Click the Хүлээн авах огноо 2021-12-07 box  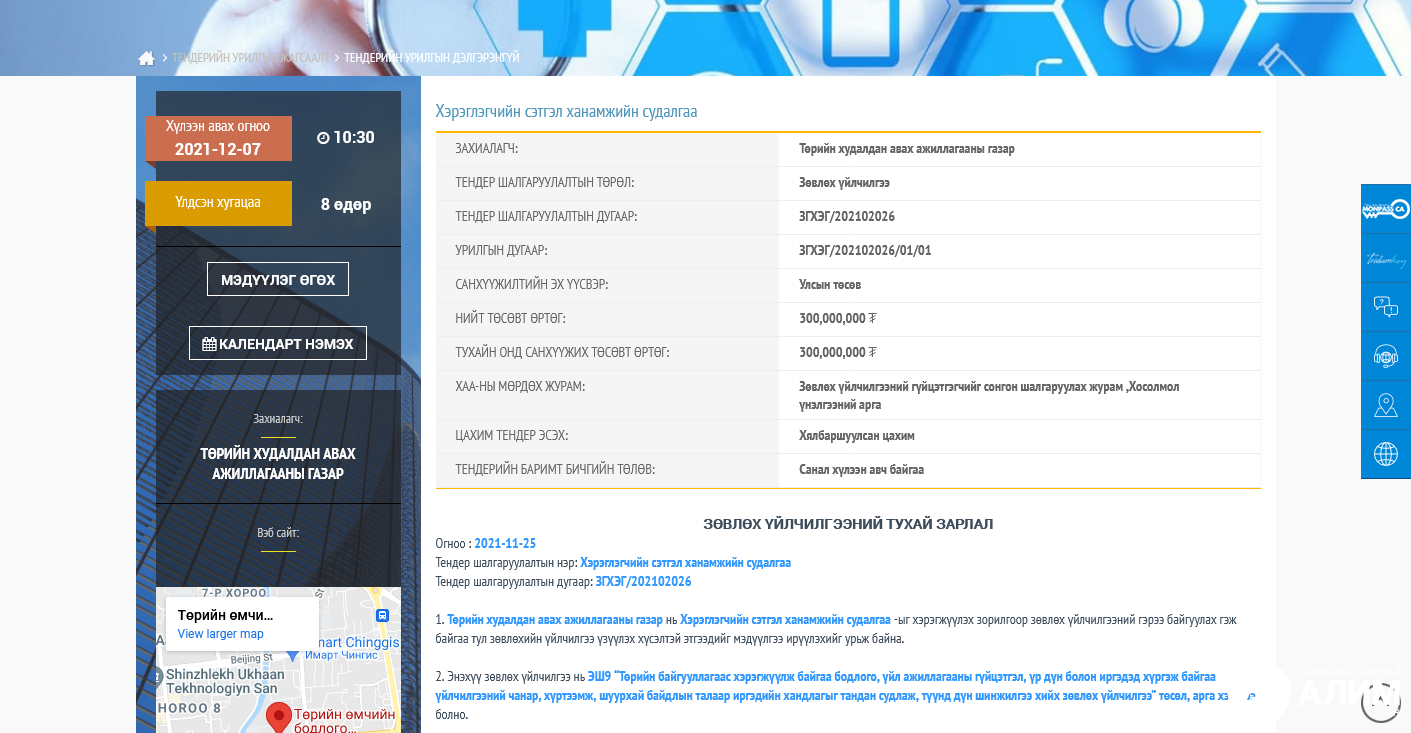pos(218,139)
